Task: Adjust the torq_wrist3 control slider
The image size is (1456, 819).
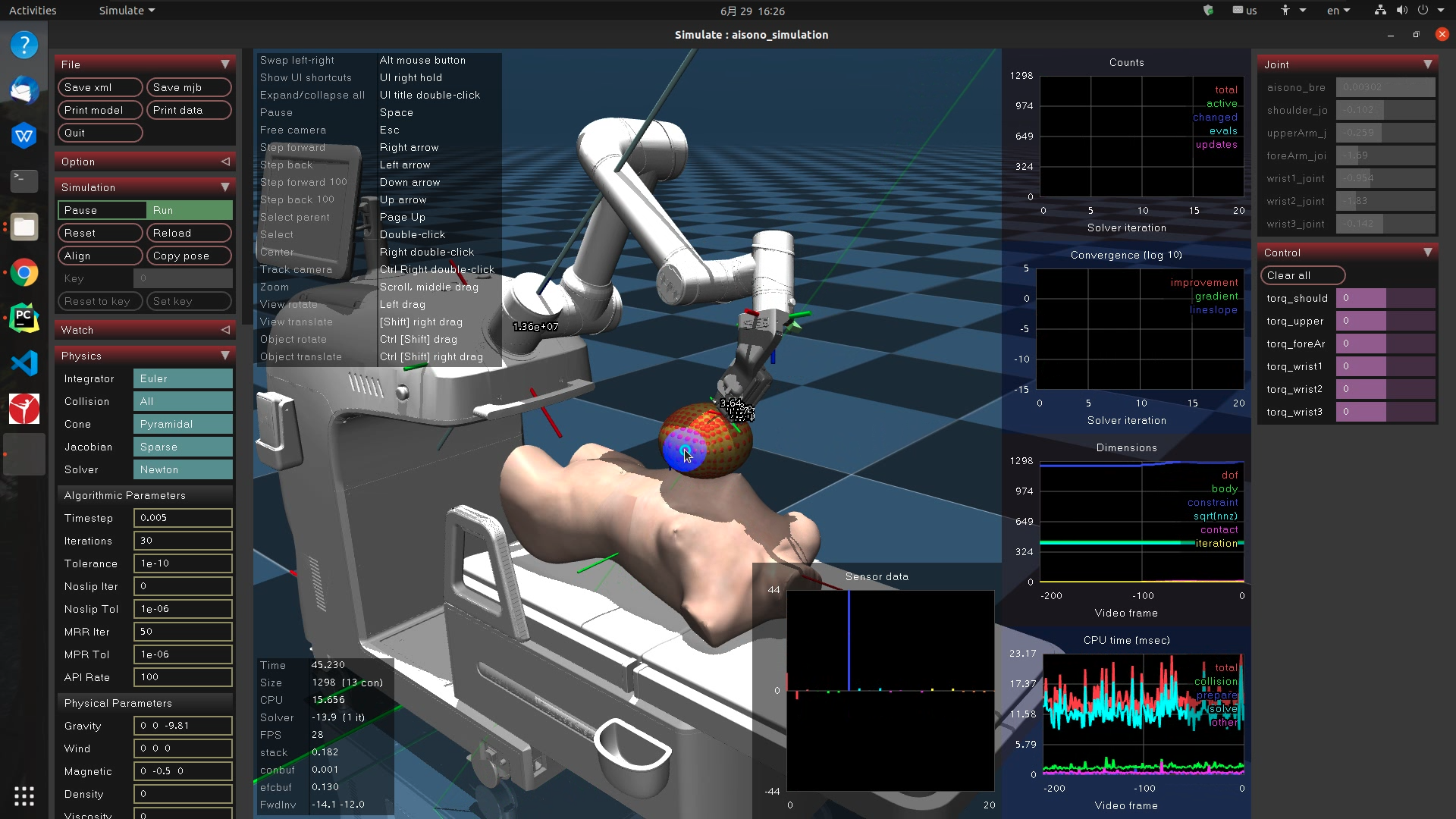Action: [1385, 412]
